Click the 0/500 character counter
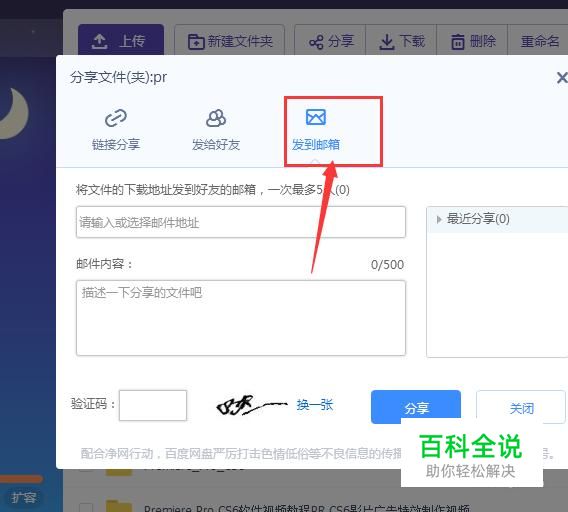The height and width of the screenshot is (512, 568). [x=387, y=265]
